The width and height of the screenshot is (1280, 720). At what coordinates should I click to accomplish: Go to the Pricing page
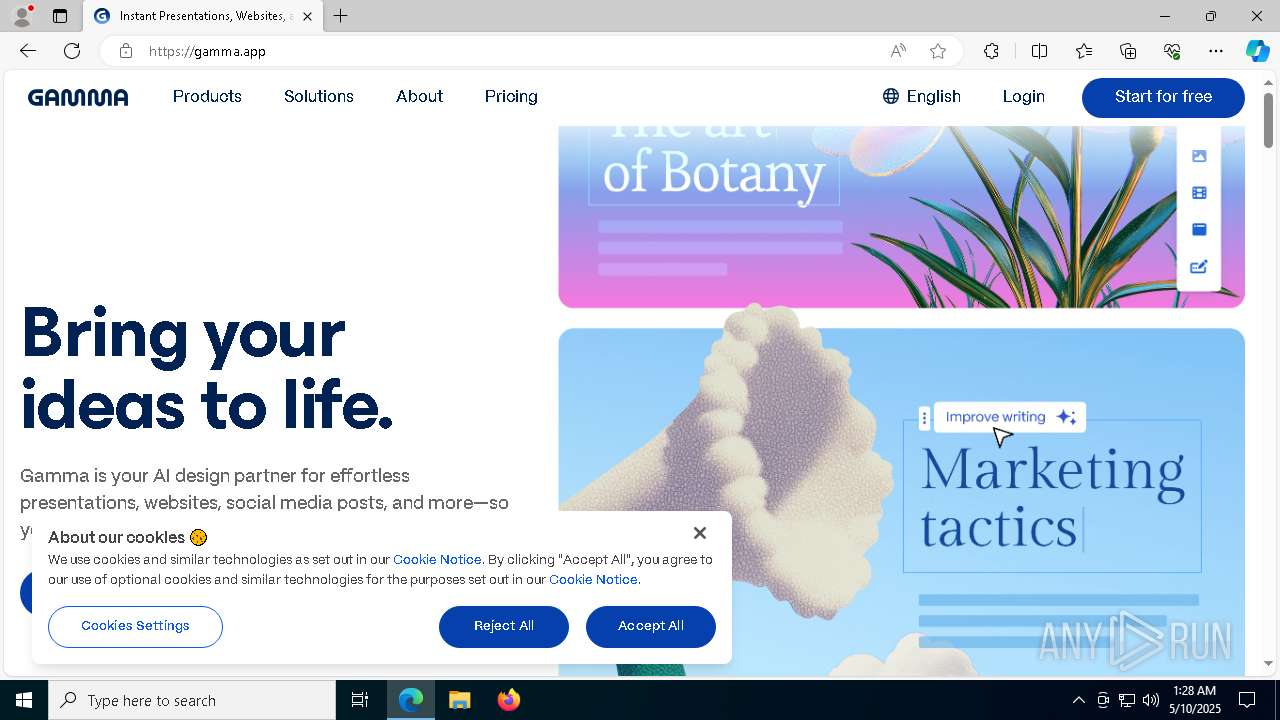click(511, 96)
